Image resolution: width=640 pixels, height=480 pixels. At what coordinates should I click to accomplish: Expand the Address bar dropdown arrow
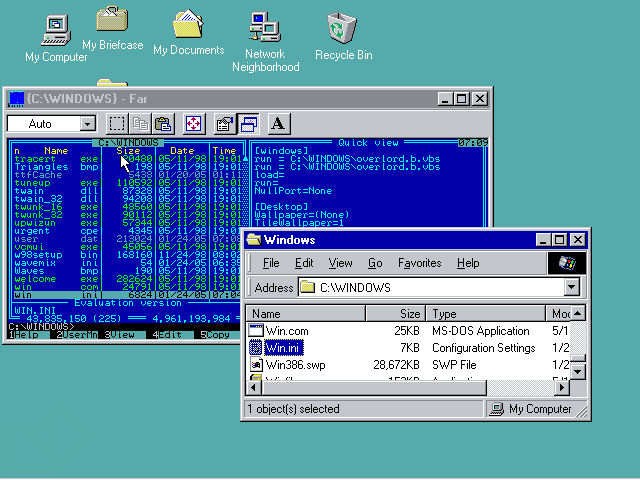pos(572,287)
